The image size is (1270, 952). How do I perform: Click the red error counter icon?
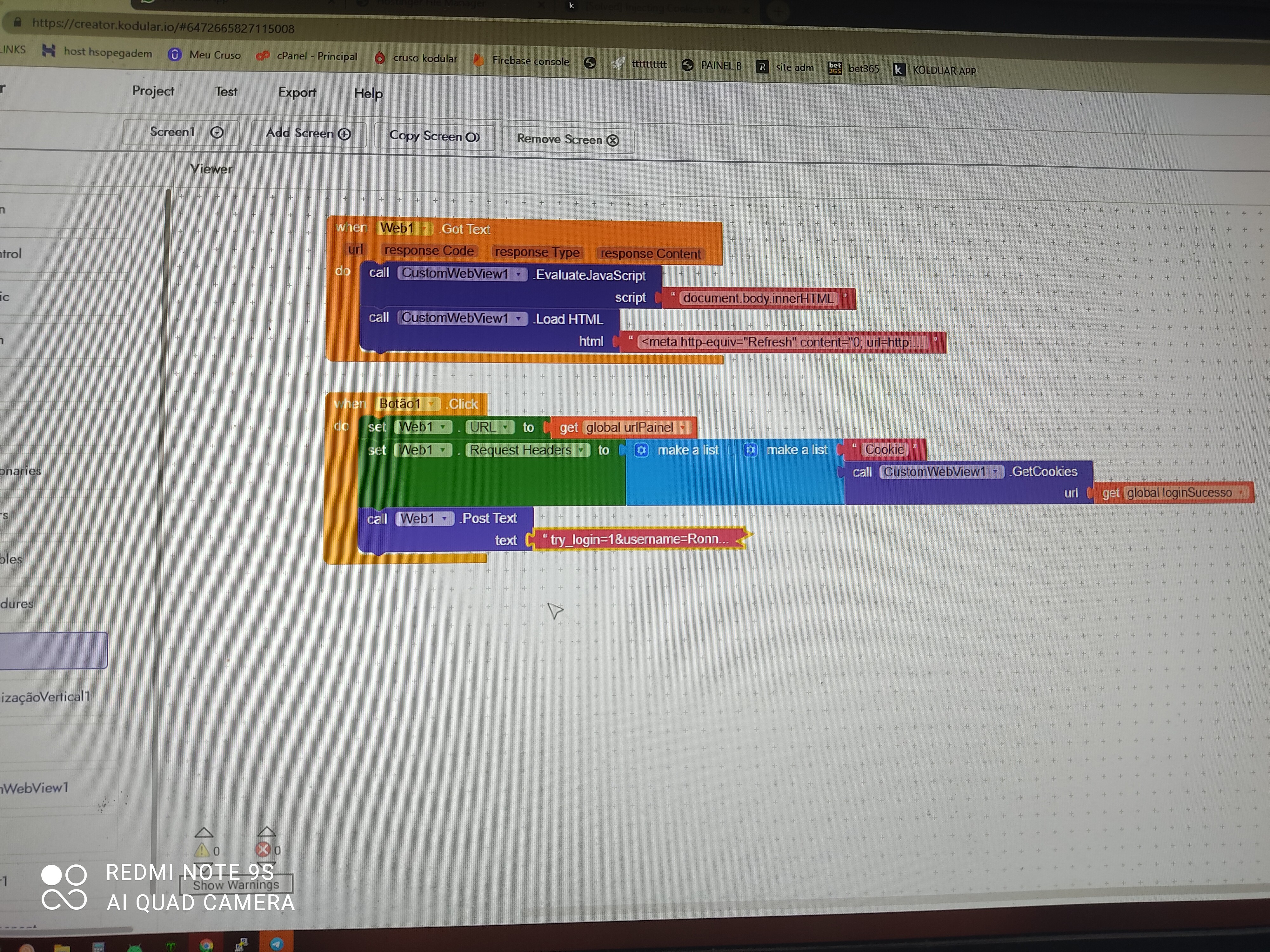click(263, 849)
